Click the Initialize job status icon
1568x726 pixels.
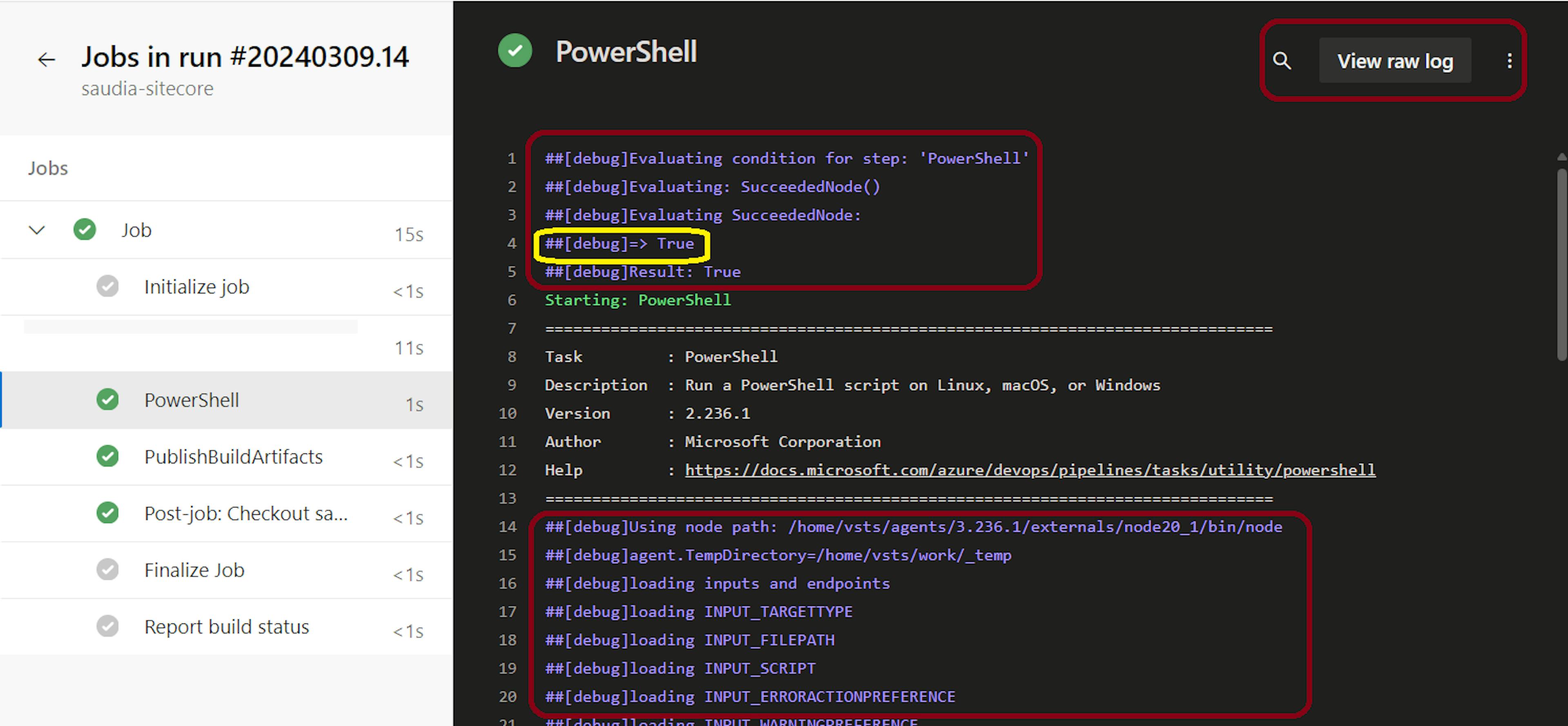coord(108,286)
